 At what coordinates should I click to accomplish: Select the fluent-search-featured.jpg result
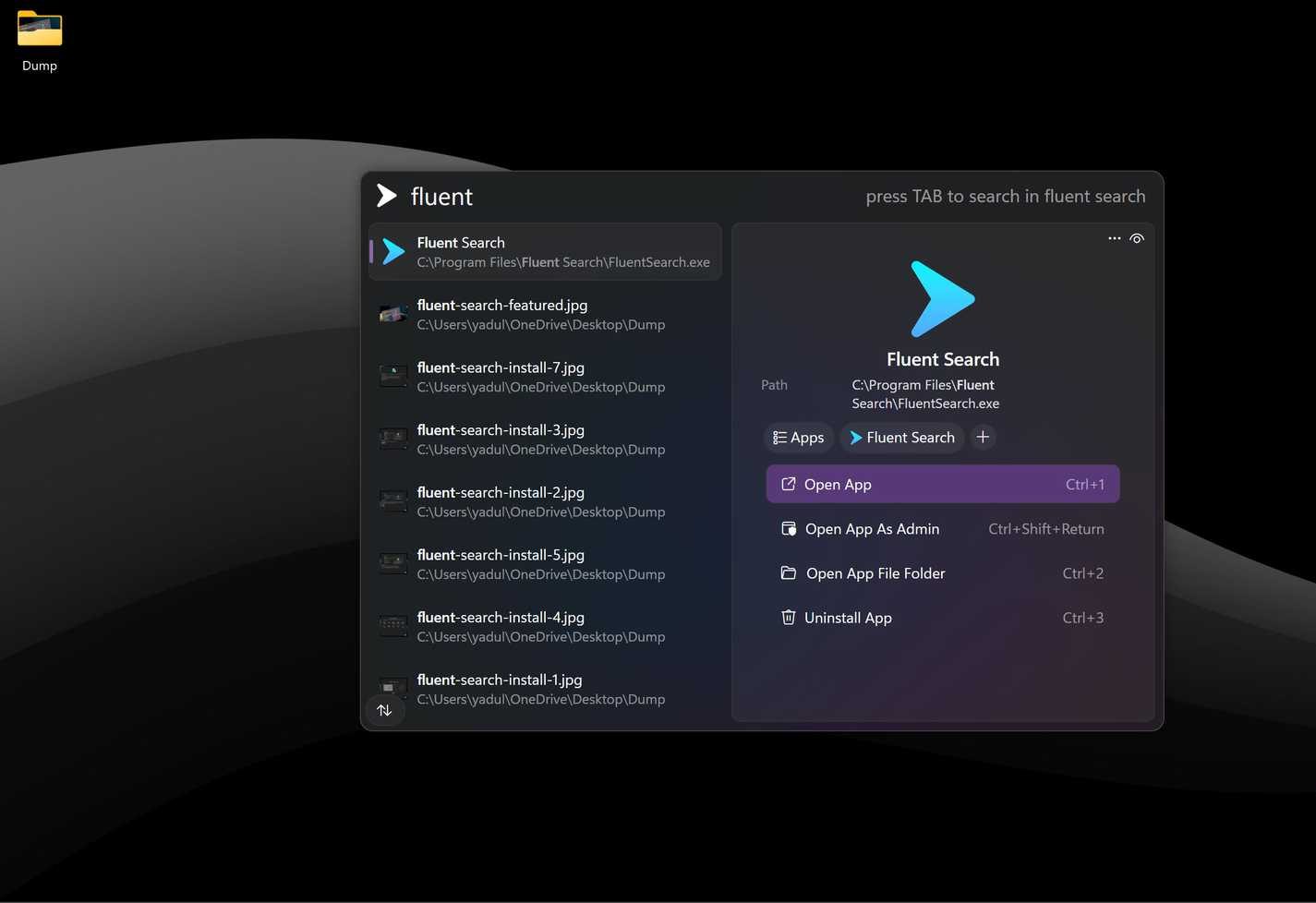click(545, 314)
